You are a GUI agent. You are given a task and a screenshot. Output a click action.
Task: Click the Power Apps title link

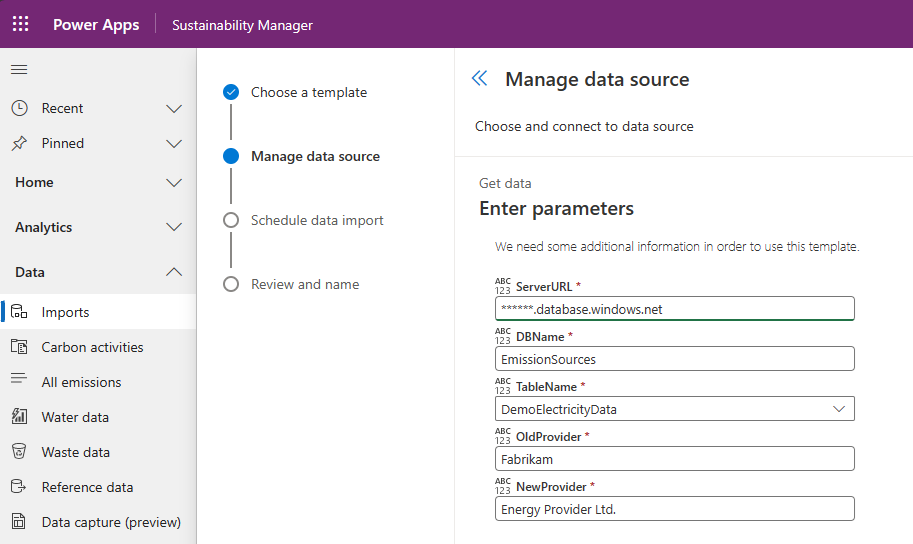click(96, 24)
